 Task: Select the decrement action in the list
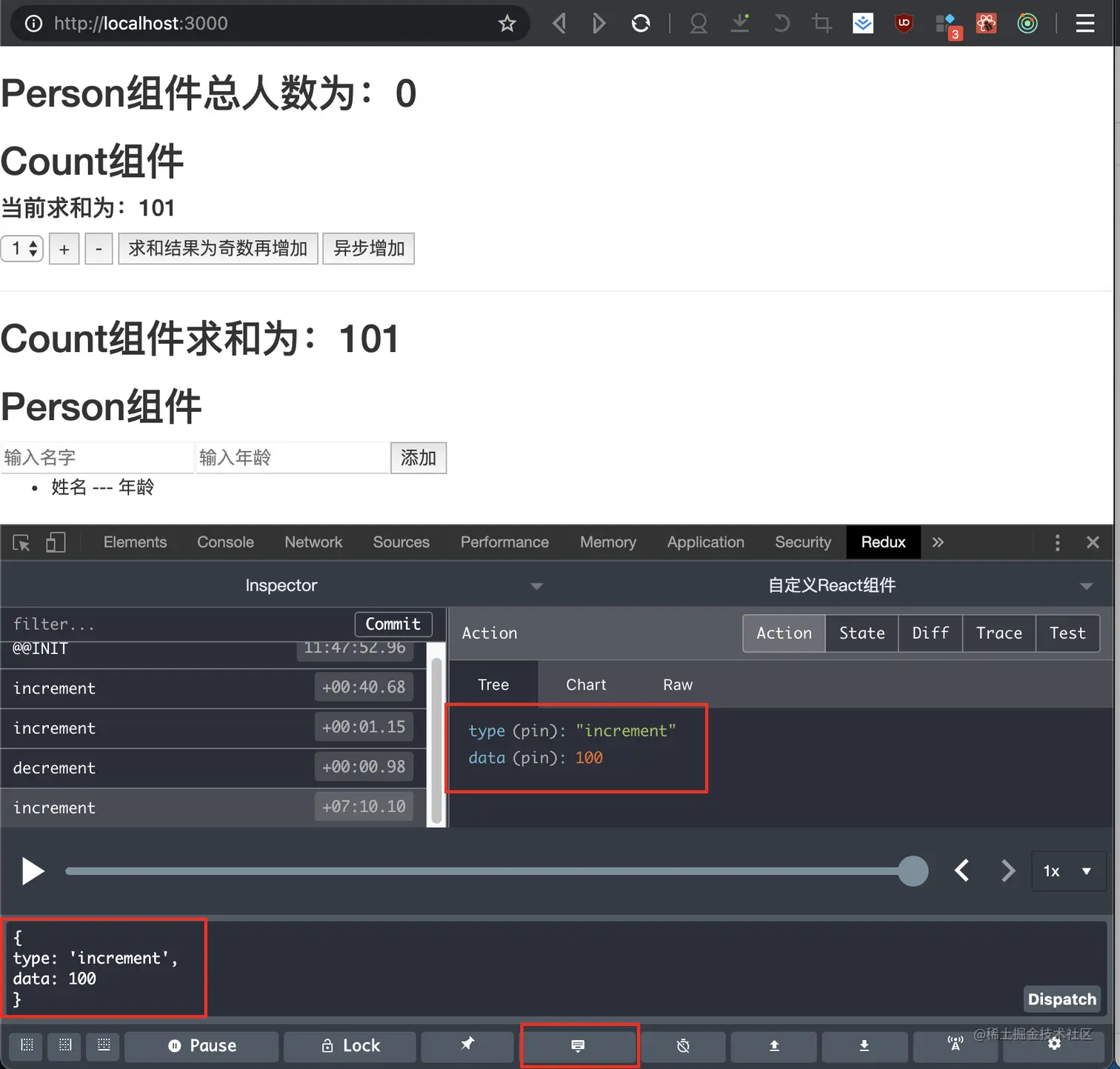(x=213, y=768)
